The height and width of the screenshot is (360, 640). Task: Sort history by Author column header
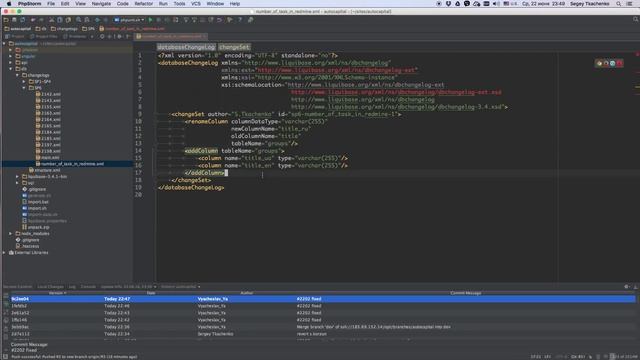(x=246, y=293)
